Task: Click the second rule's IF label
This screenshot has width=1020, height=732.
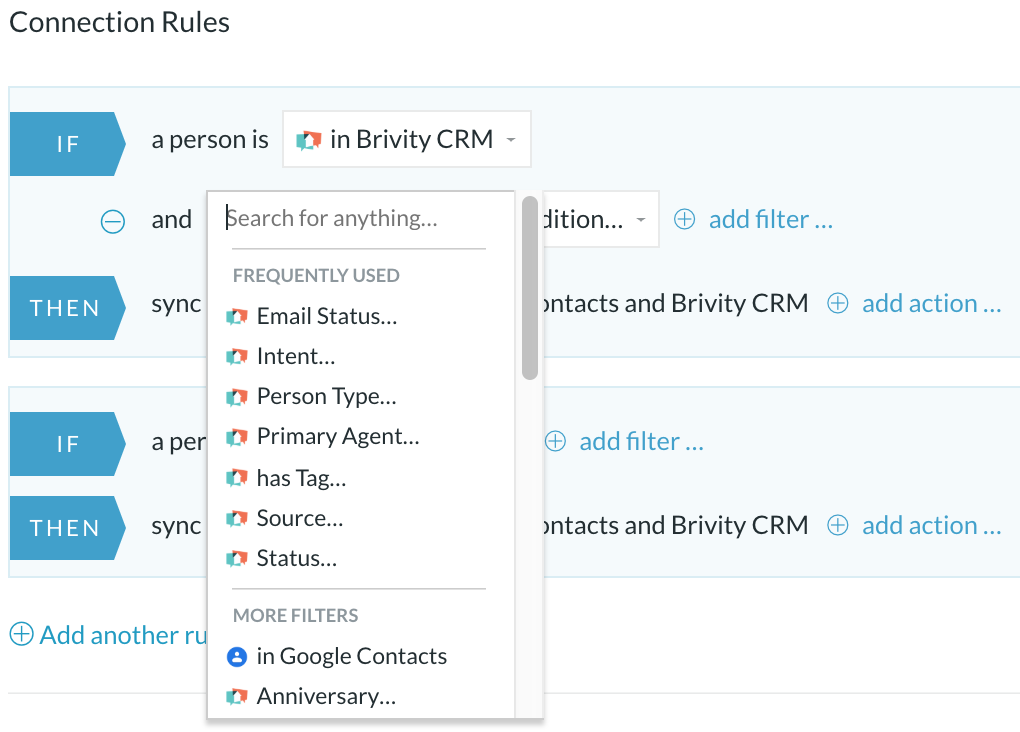Action: 68,444
